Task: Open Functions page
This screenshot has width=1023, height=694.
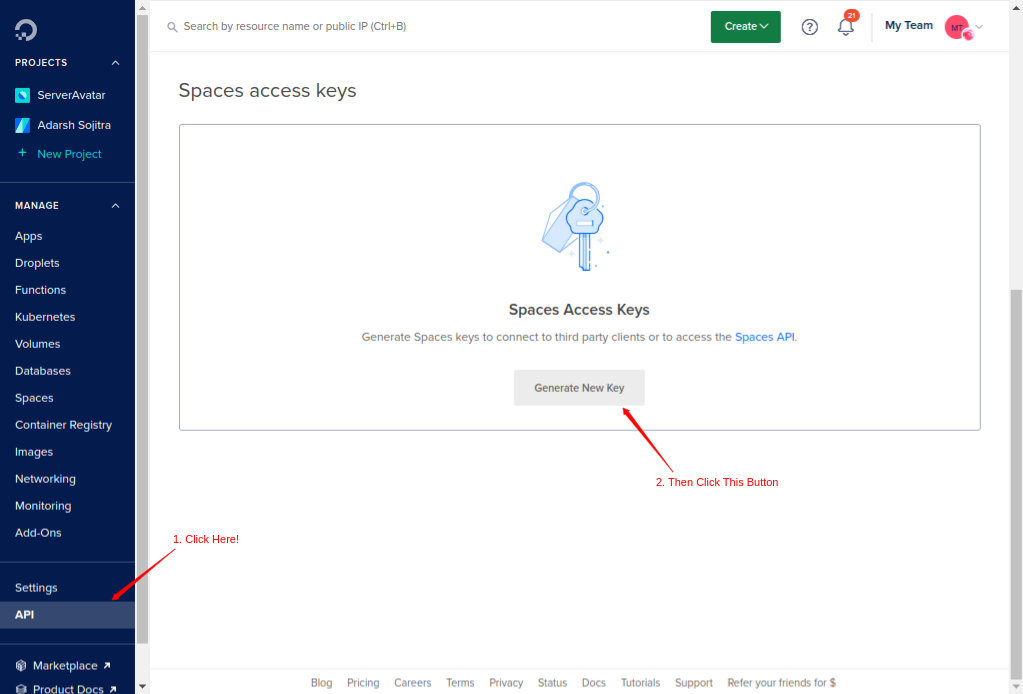Action: tap(40, 290)
